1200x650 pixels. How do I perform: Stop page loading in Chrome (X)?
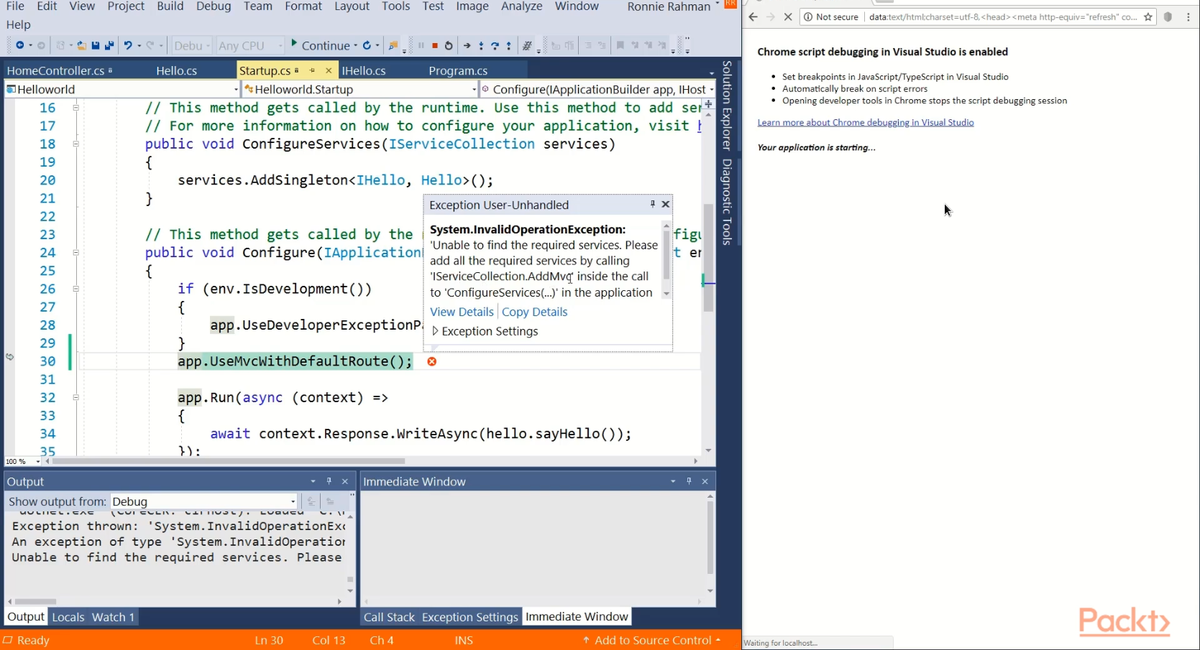(x=787, y=17)
